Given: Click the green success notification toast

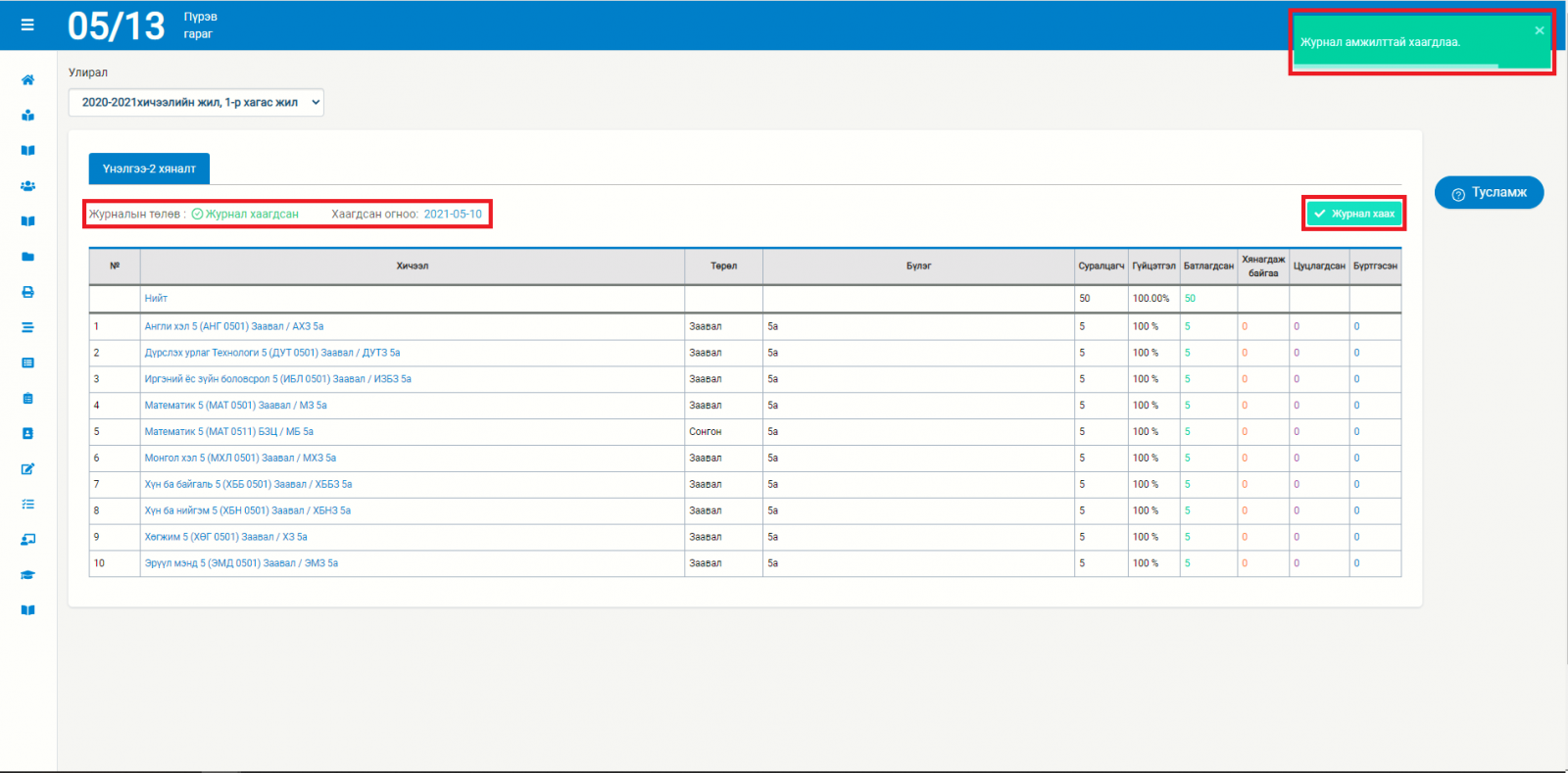Looking at the screenshot, I should pos(1421,42).
